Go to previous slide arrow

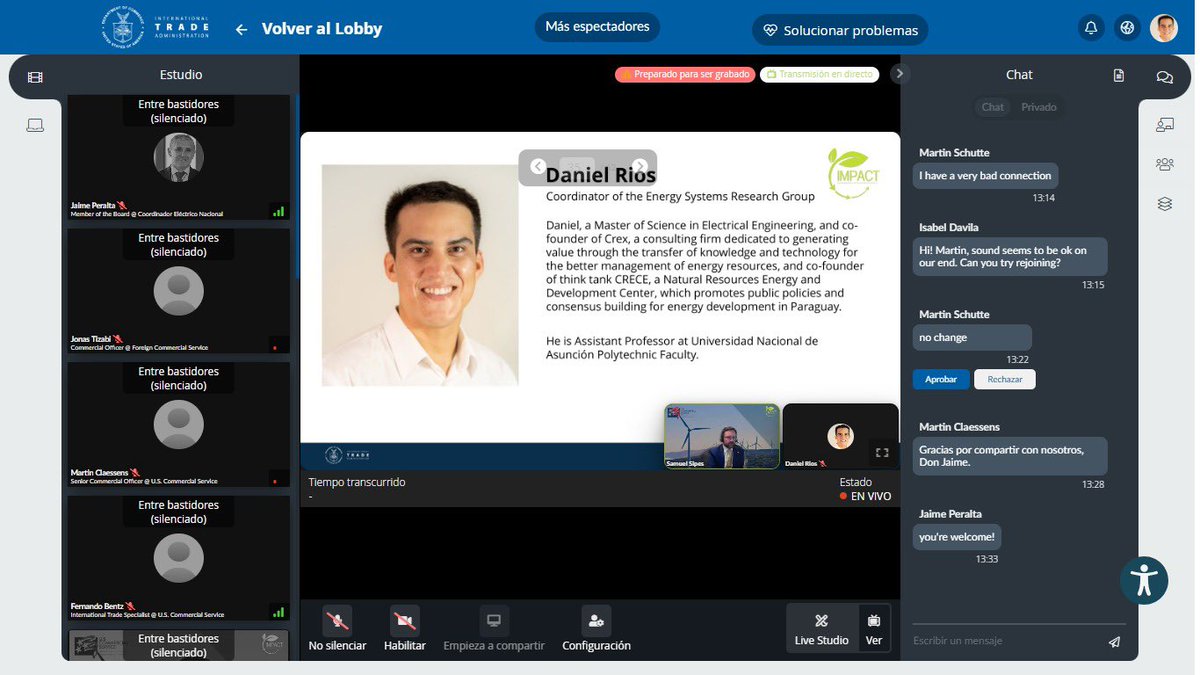pos(538,167)
